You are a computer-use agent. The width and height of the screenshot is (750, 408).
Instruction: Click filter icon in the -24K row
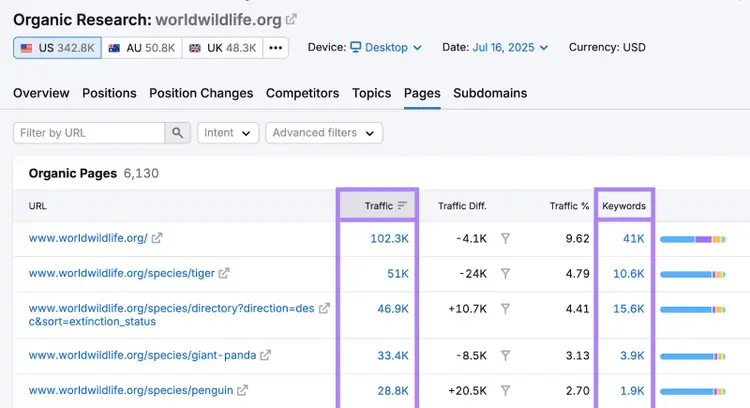click(x=506, y=274)
